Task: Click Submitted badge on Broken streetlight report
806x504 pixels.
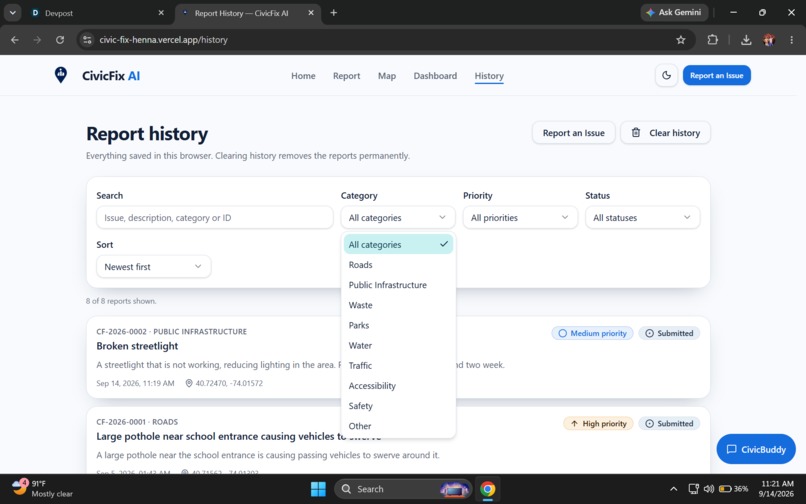Action: pos(669,333)
